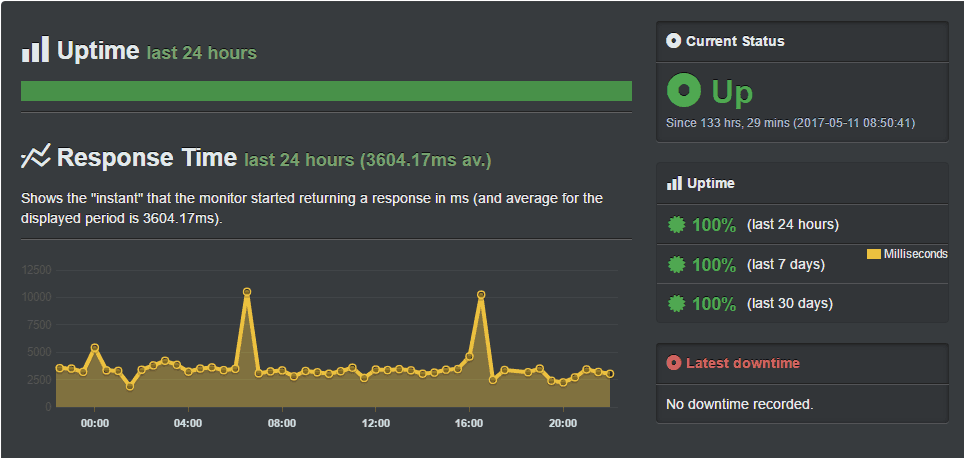Select the 10500ms peak point near 06:30
This screenshot has height=458, width=964.
pyautogui.click(x=247, y=292)
